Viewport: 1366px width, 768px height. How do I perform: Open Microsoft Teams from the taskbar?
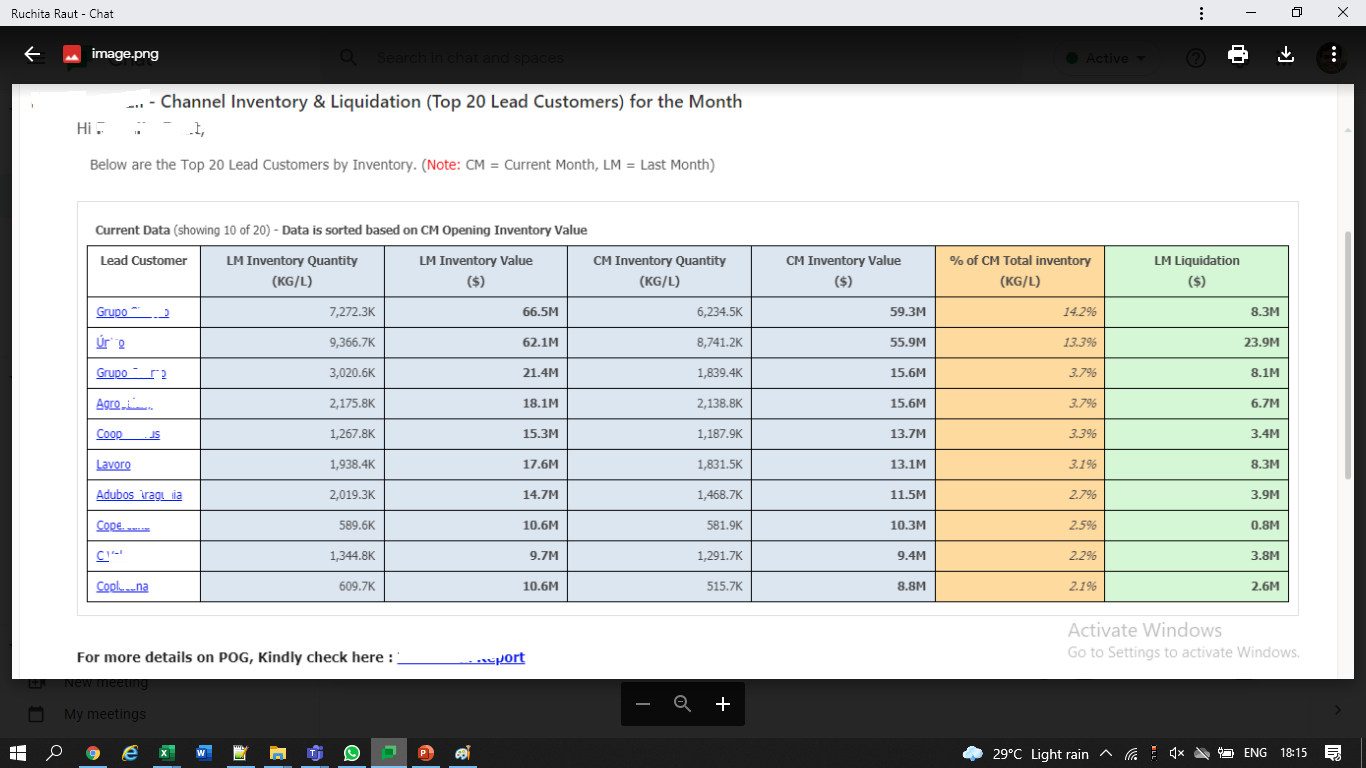[x=314, y=753]
